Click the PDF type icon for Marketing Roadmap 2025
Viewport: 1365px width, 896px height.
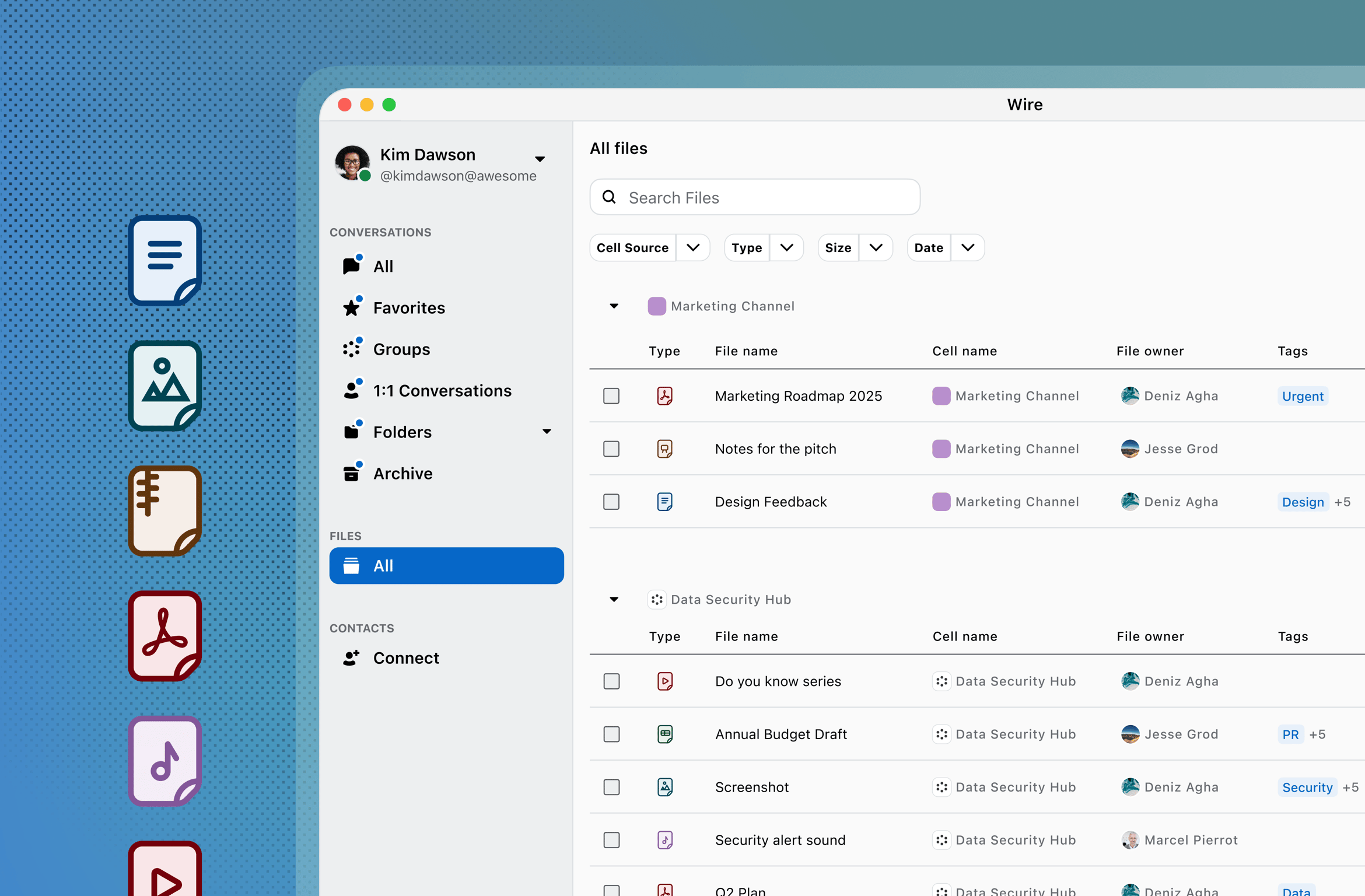click(664, 396)
